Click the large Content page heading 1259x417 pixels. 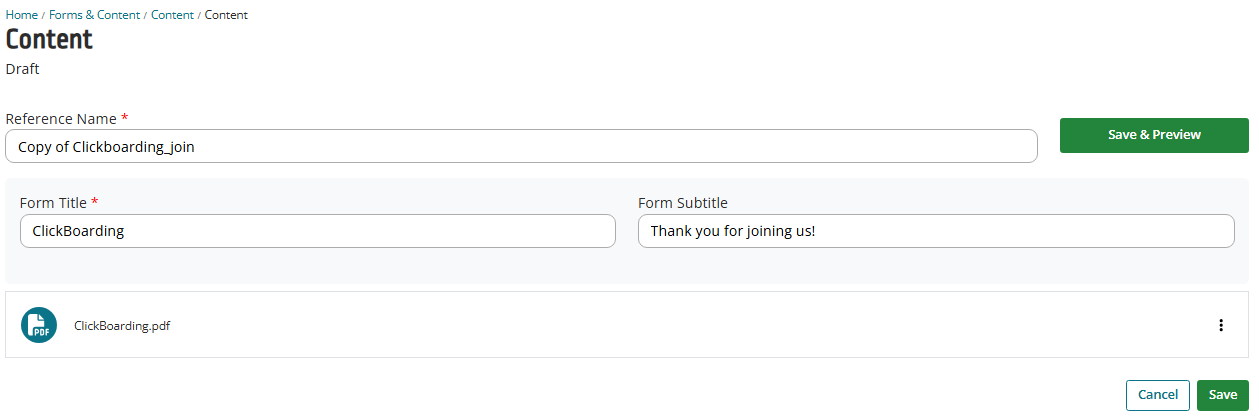pyautogui.click(x=49, y=40)
